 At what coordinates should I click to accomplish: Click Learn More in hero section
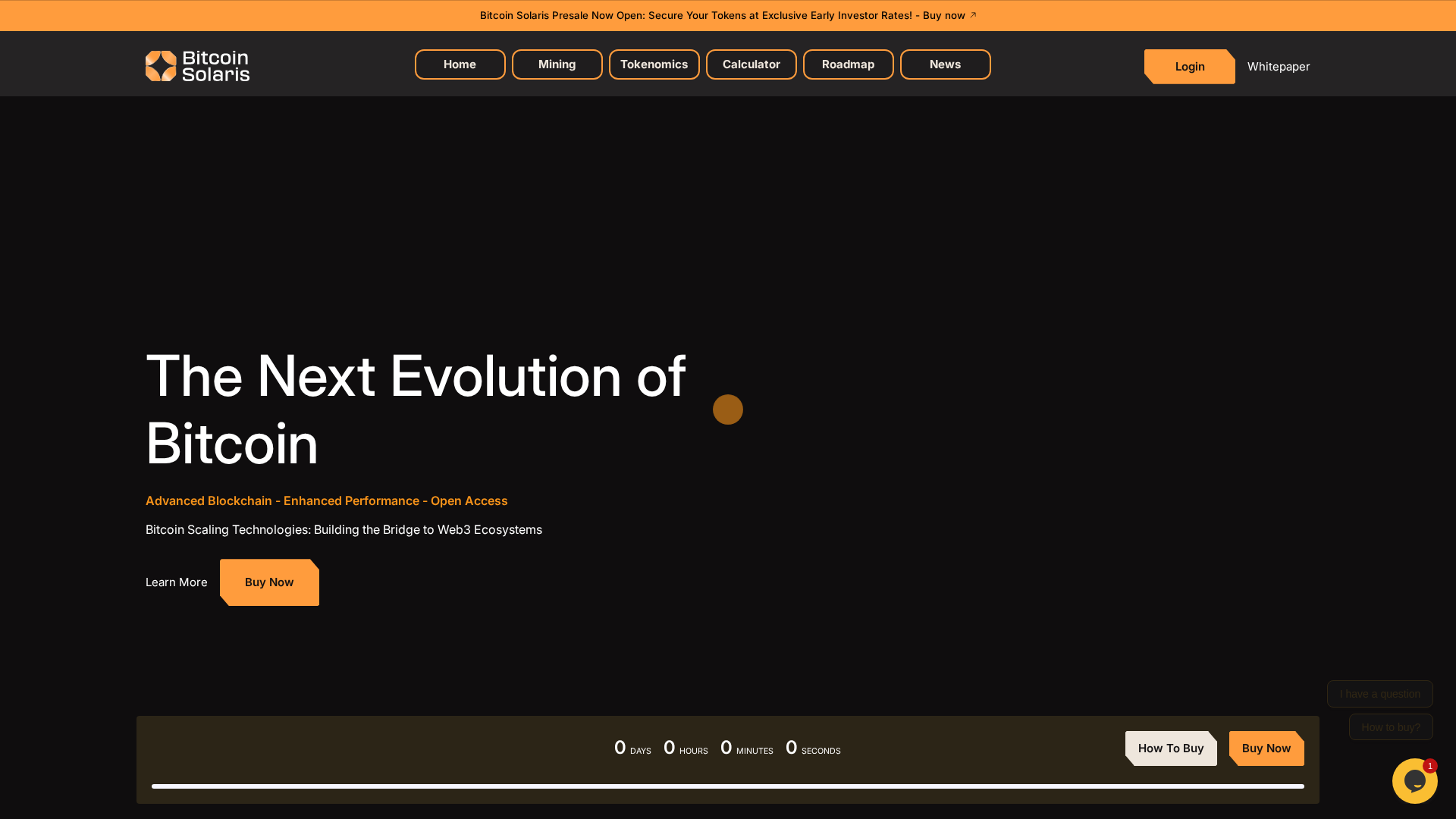coord(176,582)
